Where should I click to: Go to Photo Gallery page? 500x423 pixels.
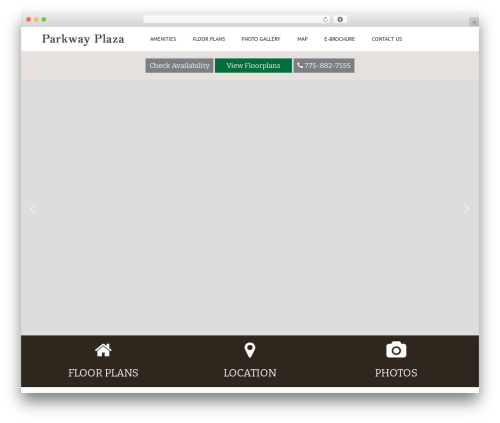coord(261,39)
